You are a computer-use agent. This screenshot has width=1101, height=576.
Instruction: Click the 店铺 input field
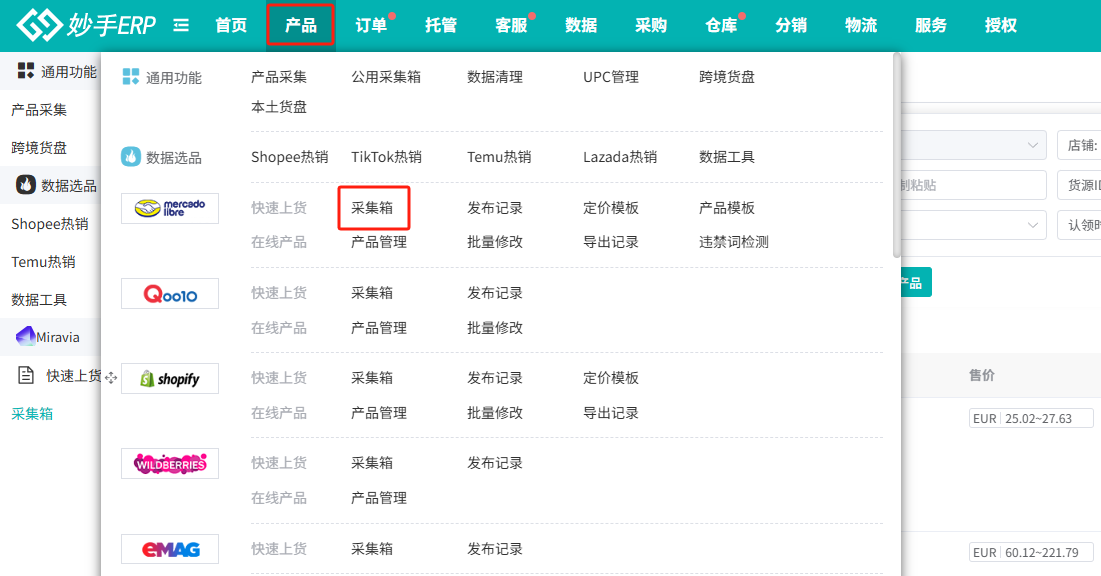[1080, 146]
